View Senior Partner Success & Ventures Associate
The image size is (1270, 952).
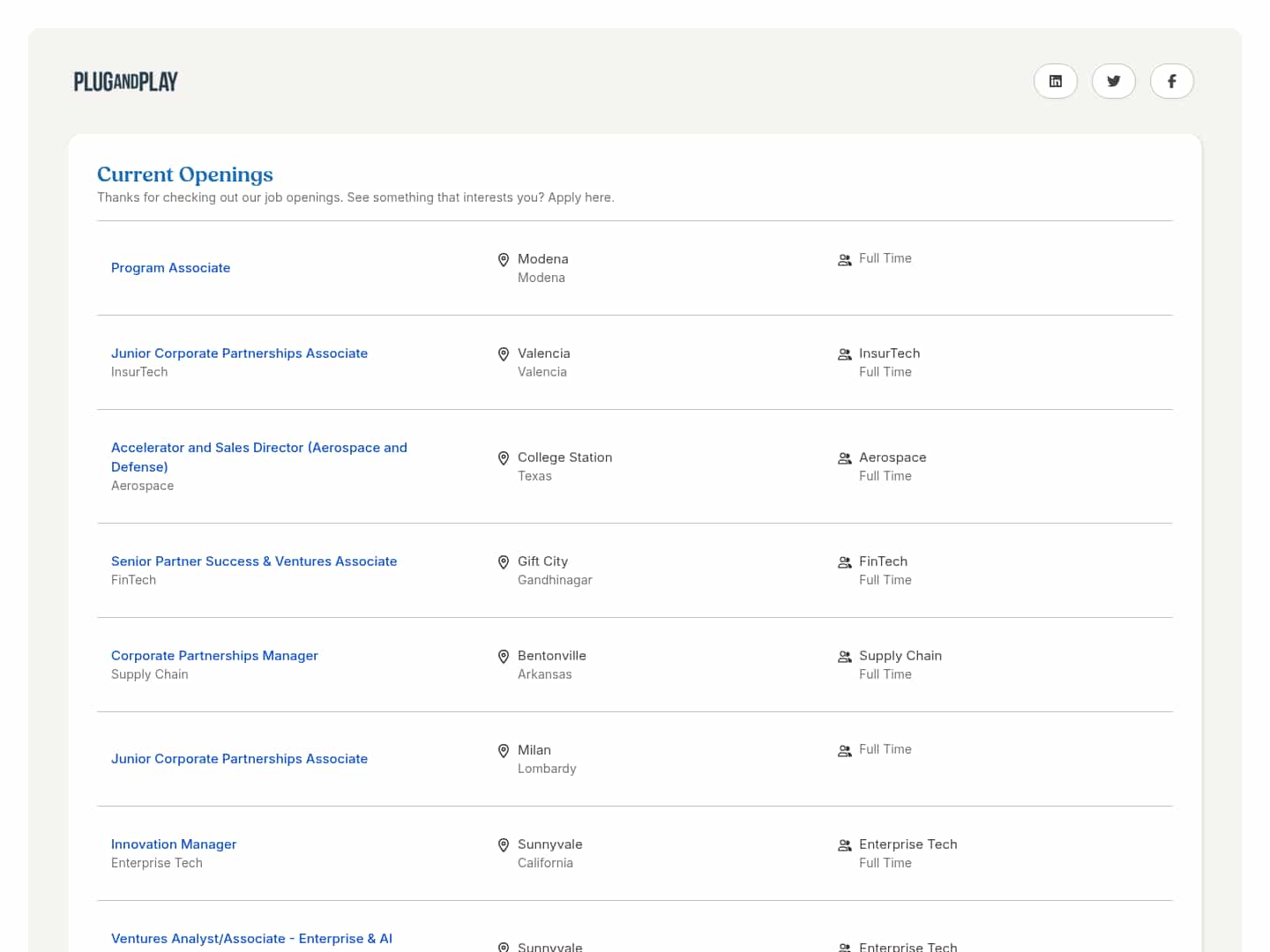click(254, 562)
